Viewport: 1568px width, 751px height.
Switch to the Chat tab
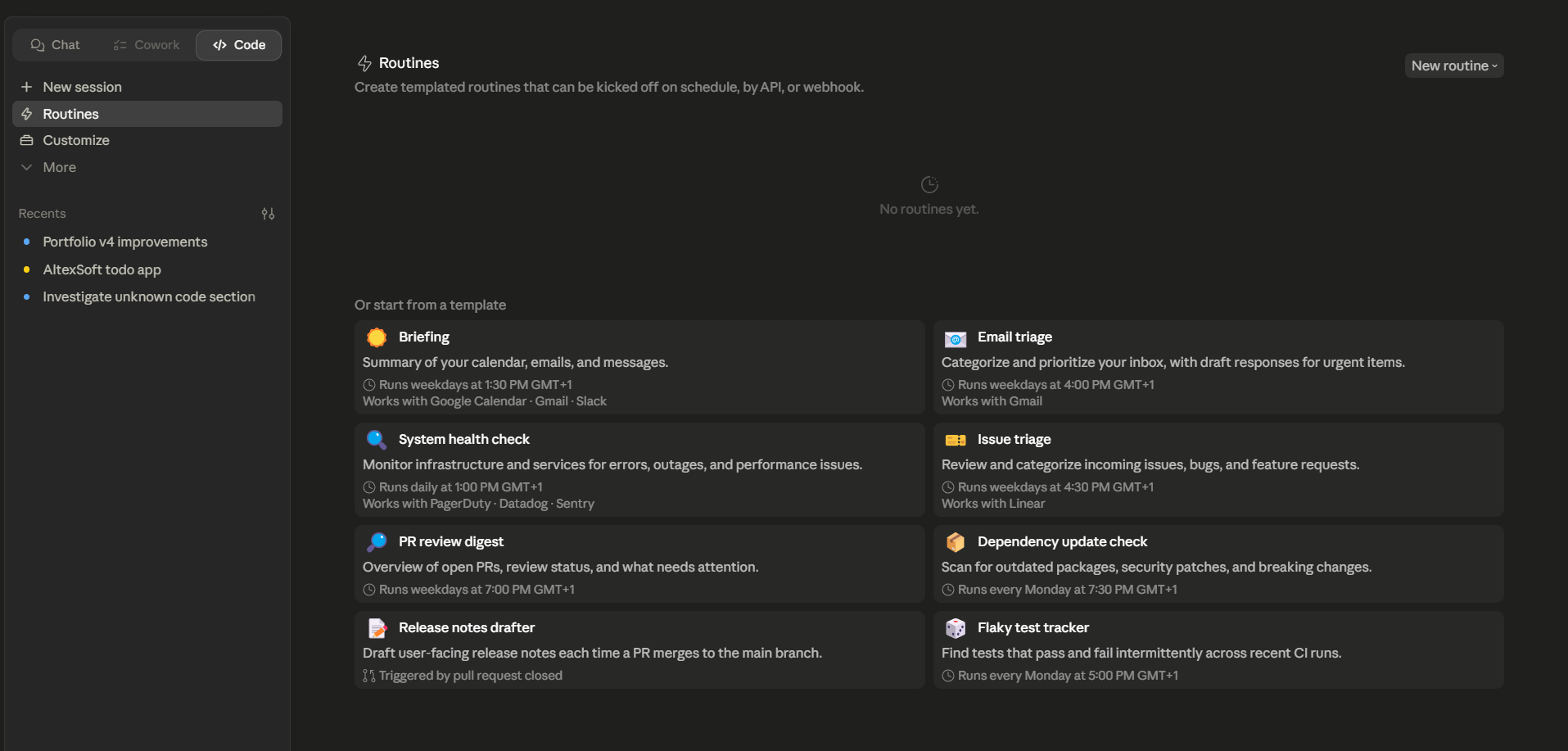tap(55, 45)
